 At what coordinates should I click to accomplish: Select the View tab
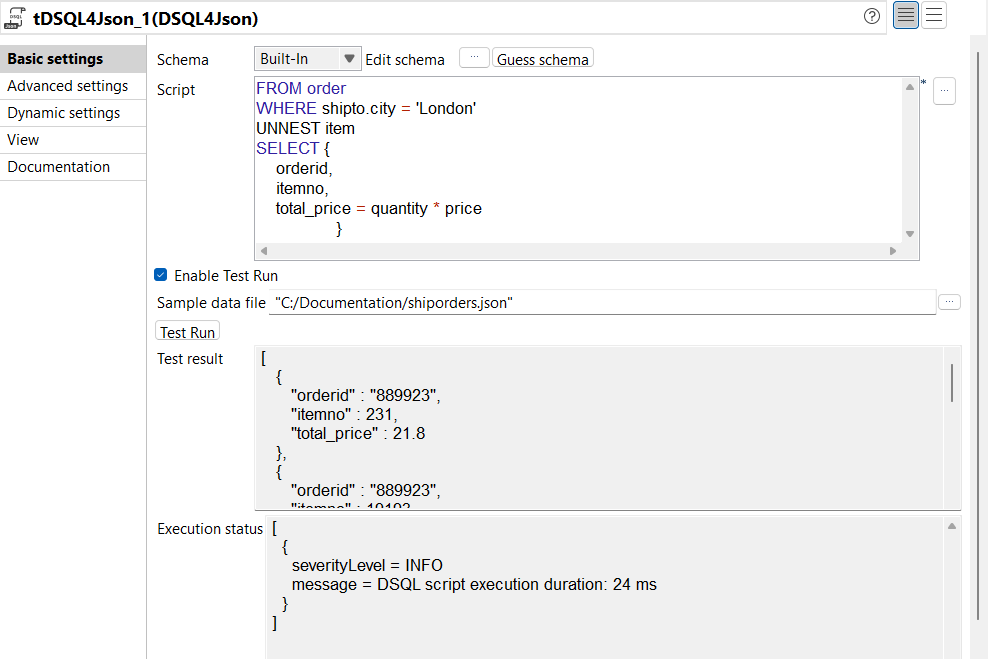click(22, 139)
